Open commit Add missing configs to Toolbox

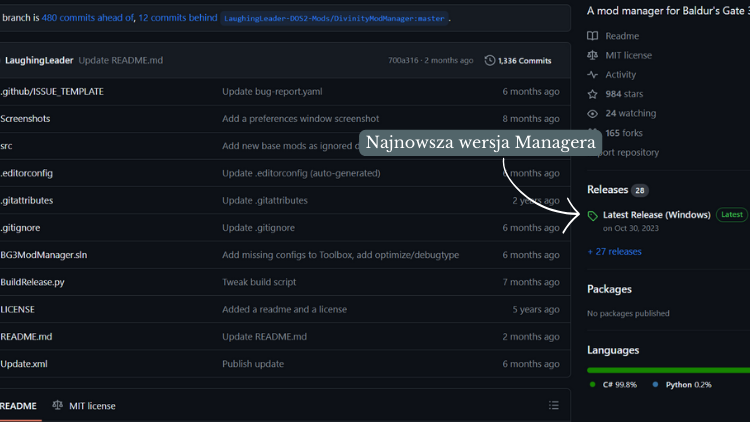[341, 255]
